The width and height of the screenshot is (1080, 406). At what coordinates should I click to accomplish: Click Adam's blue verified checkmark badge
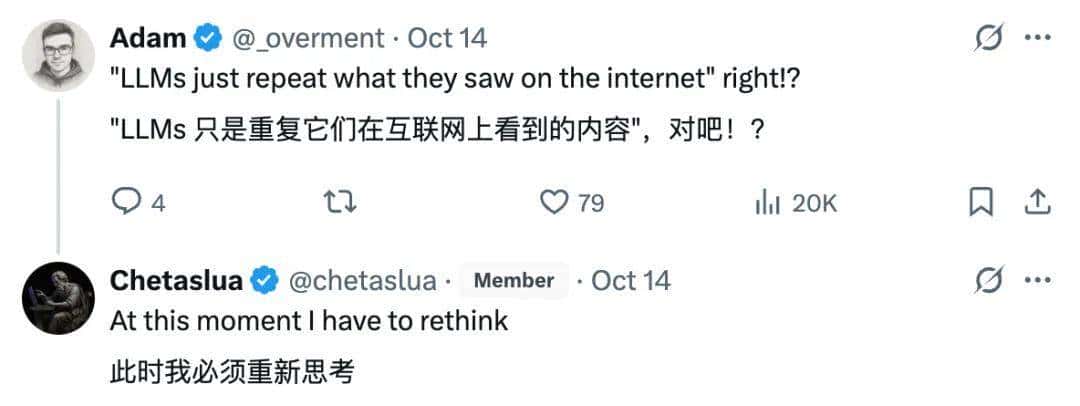click(207, 39)
